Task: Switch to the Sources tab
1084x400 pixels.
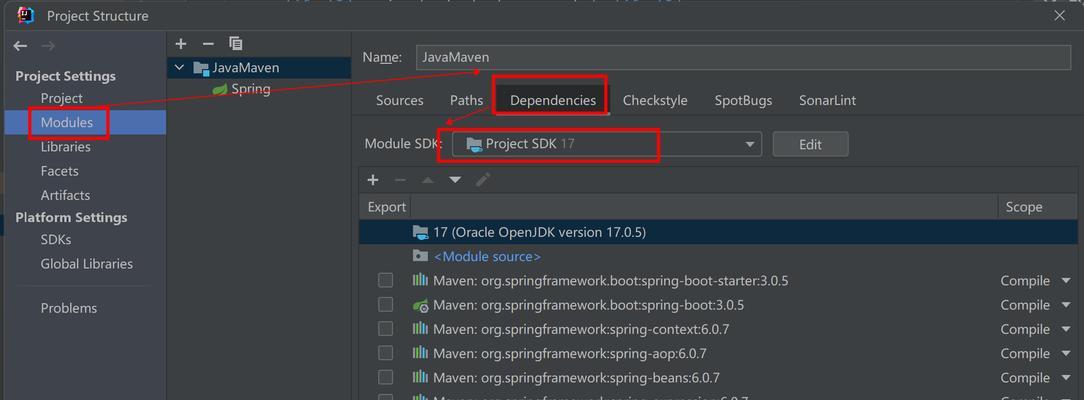Action: [400, 100]
